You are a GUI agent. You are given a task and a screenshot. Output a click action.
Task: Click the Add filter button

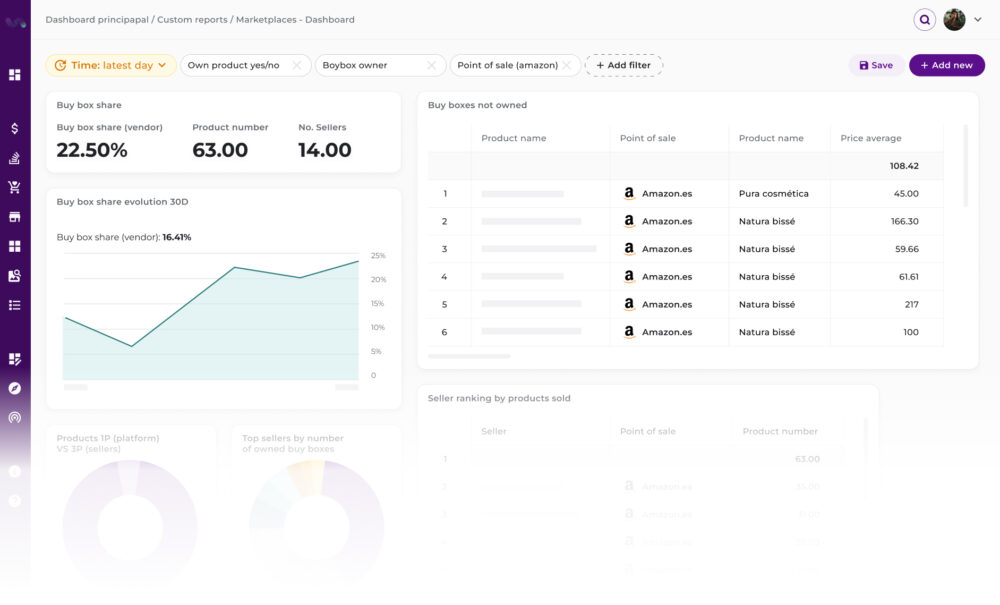[x=624, y=66]
